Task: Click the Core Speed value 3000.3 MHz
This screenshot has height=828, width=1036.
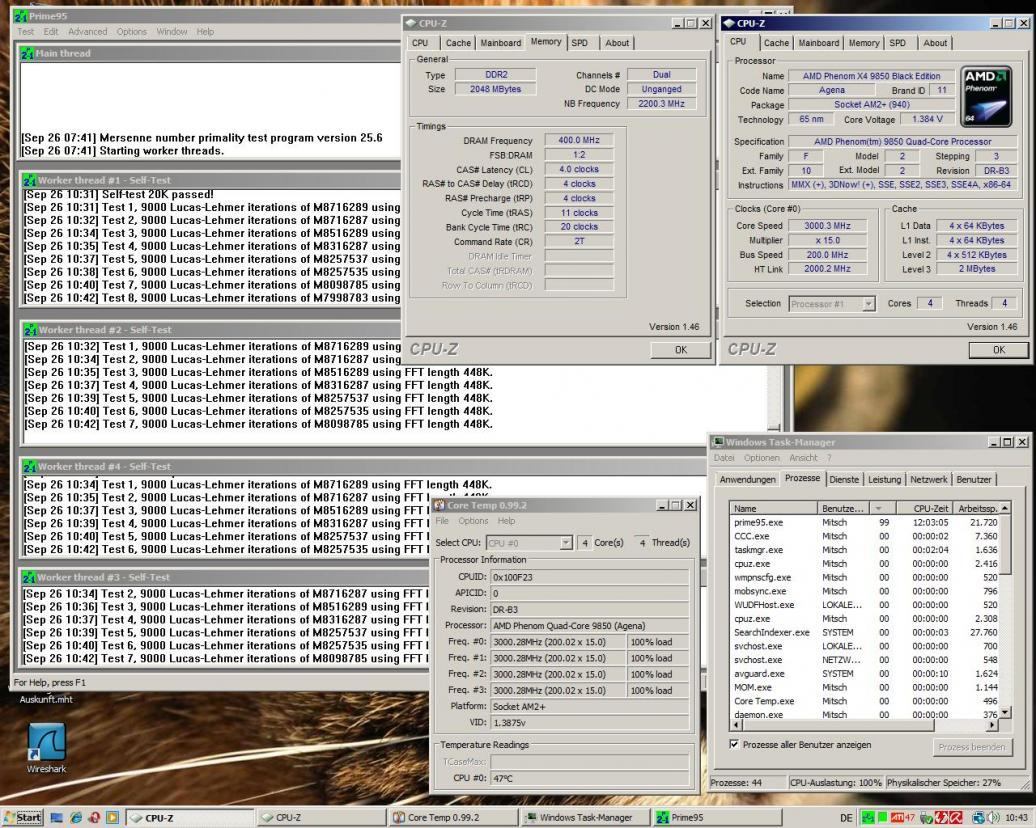Action: pos(827,226)
